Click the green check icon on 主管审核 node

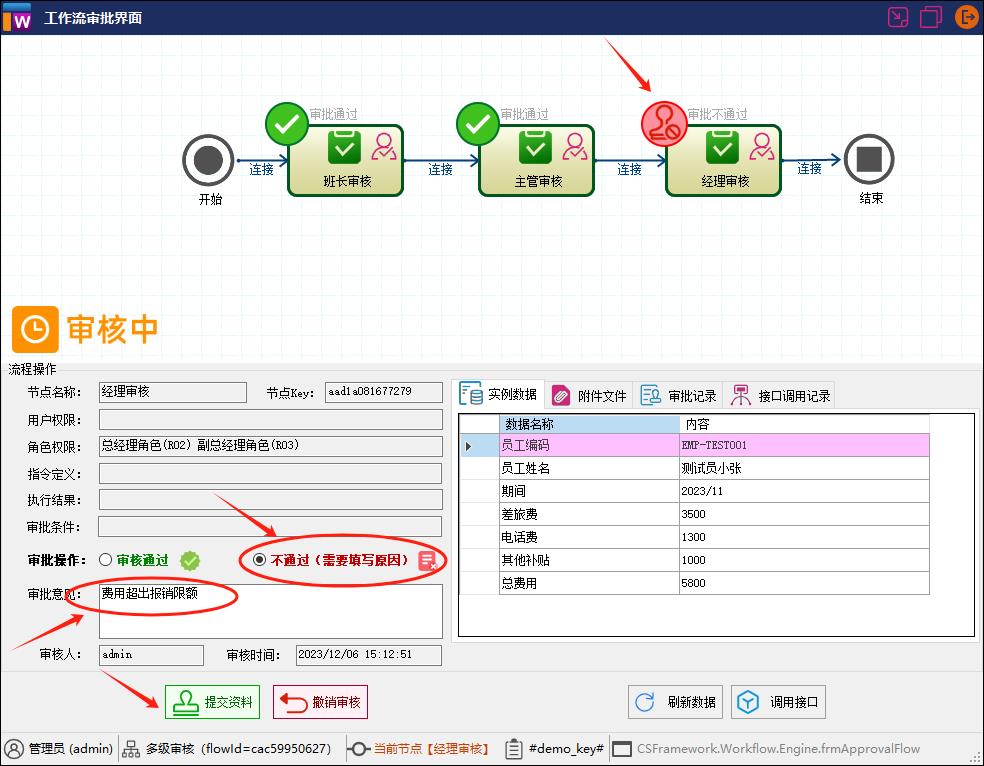477,123
